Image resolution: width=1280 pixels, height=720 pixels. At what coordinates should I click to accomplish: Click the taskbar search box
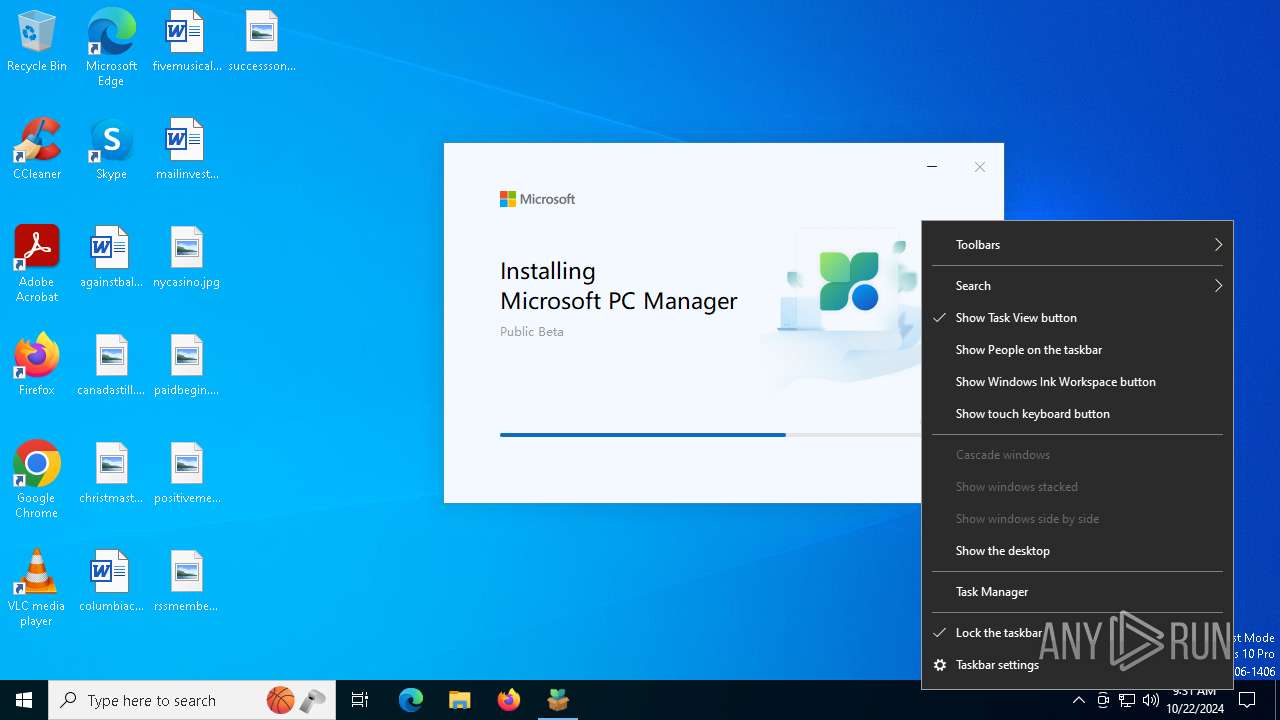tap(192, 700)
